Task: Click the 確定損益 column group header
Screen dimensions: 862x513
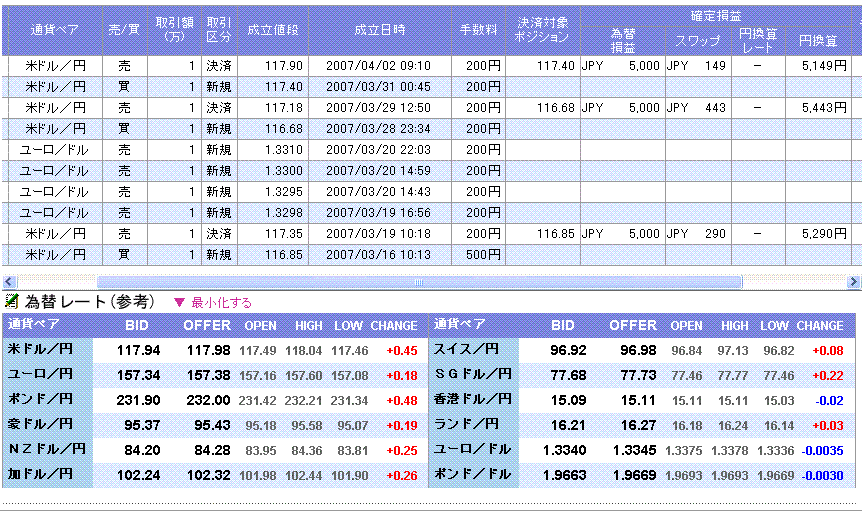Action: tap(716, 15)
